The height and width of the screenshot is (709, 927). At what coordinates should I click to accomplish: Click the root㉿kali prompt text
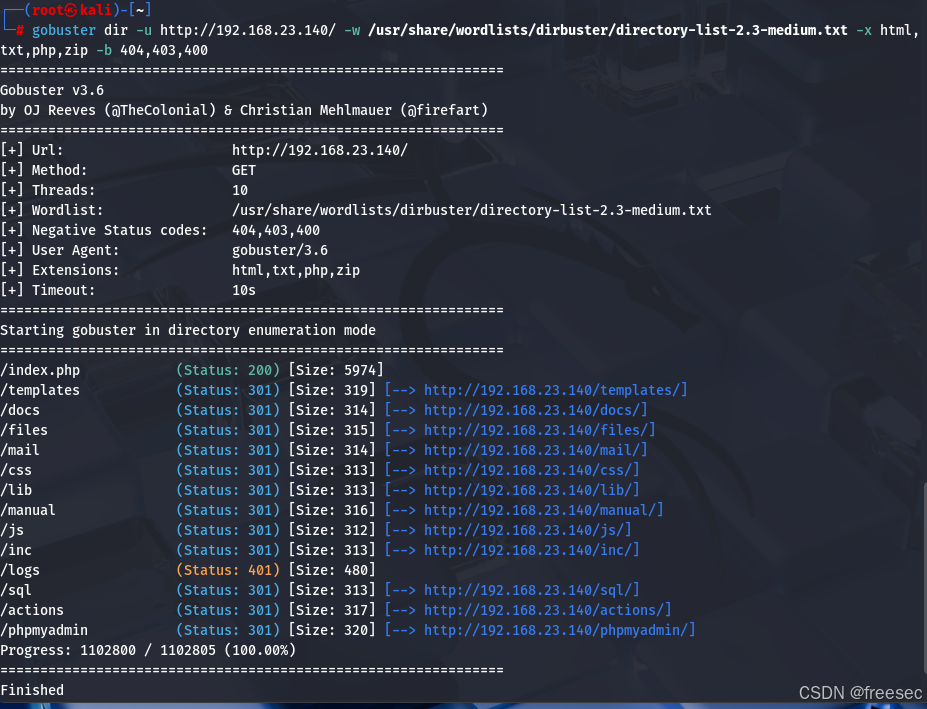click(72, 10)
